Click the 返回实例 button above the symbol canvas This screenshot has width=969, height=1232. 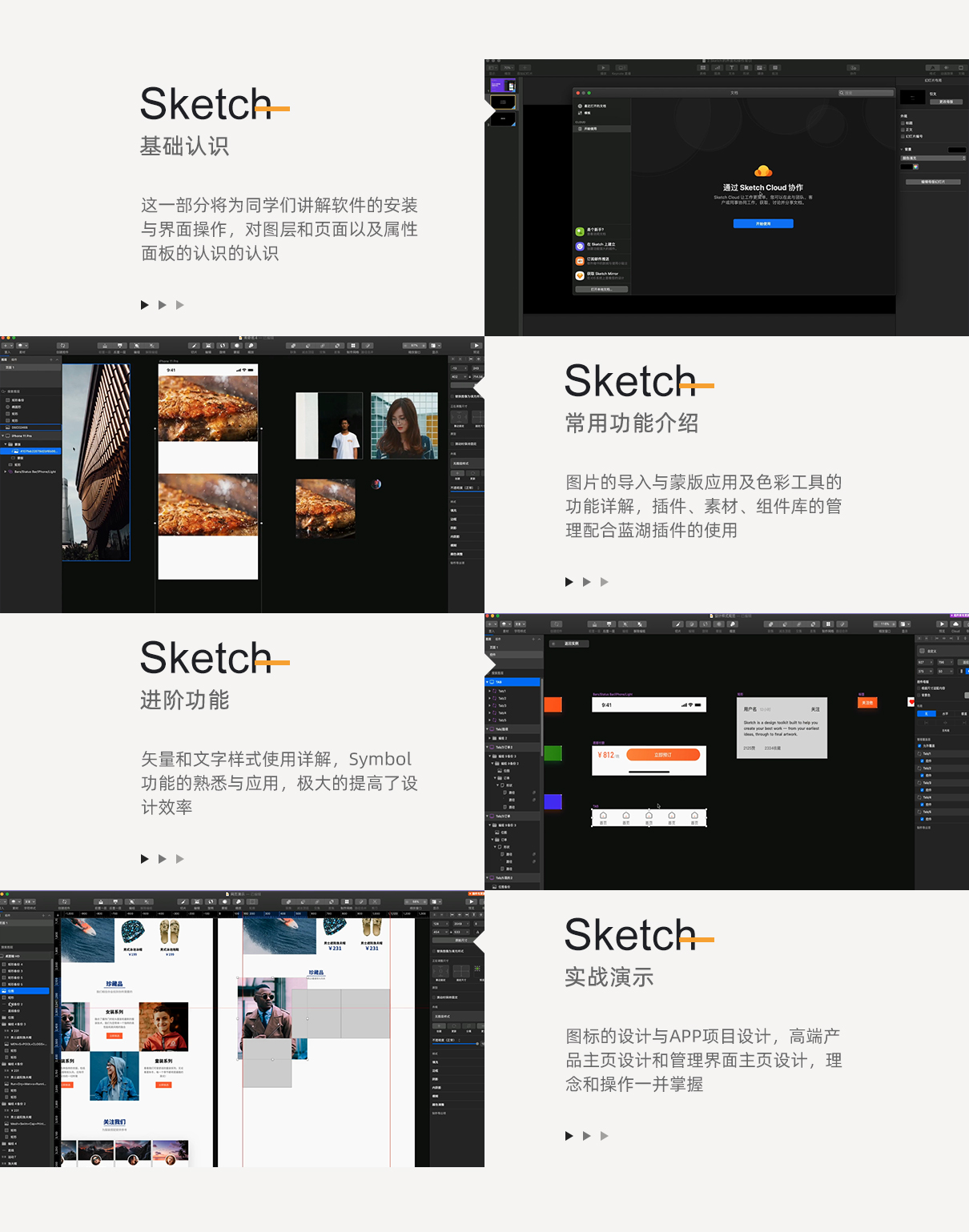[569, 644]
